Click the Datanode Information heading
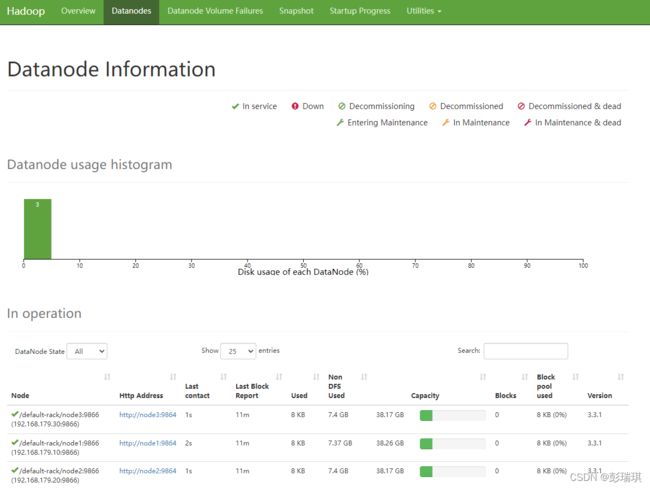This screenshot has height=488, width=650. (x=112, y=69)
